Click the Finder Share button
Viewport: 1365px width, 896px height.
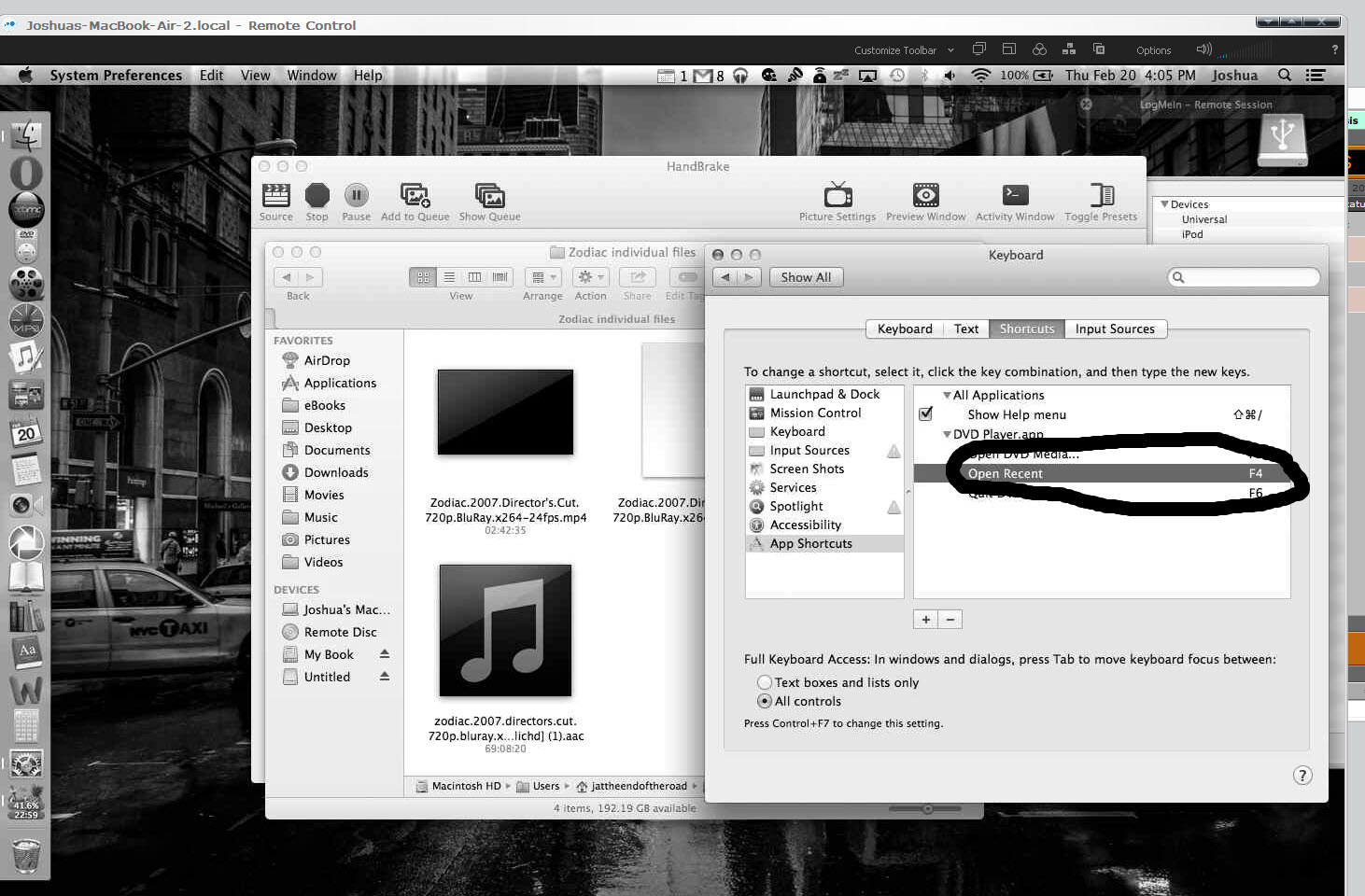coord(638,277)
